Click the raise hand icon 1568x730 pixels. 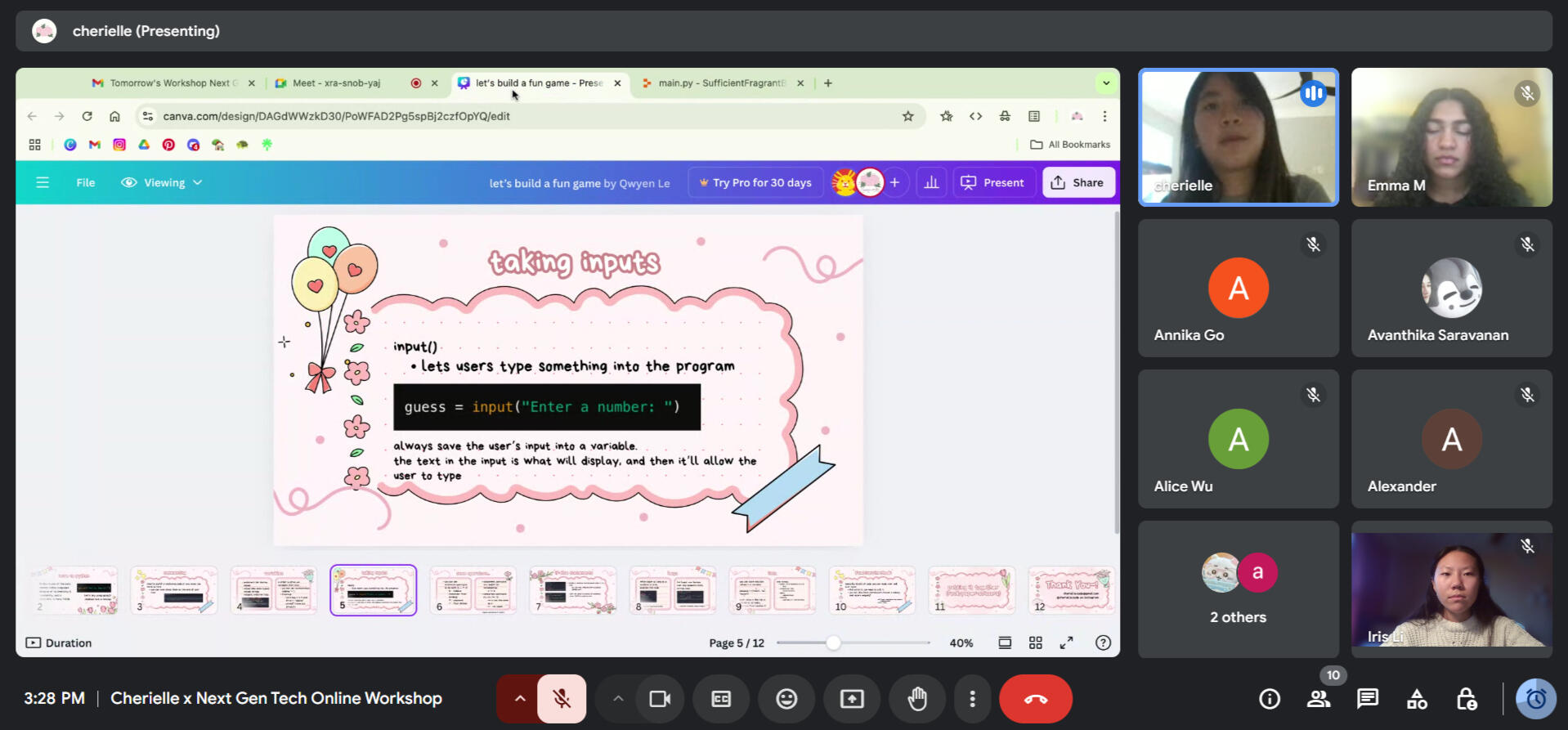917,699
